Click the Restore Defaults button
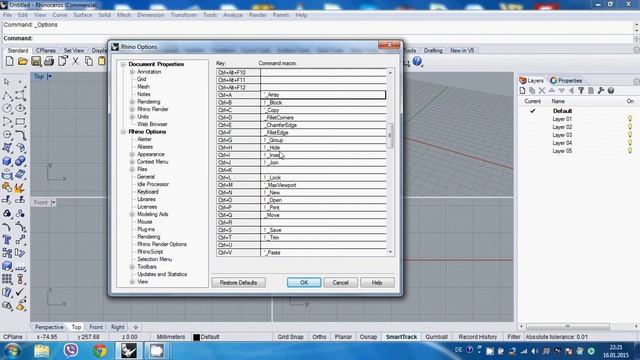640x360 pixels. coord(238,282)
